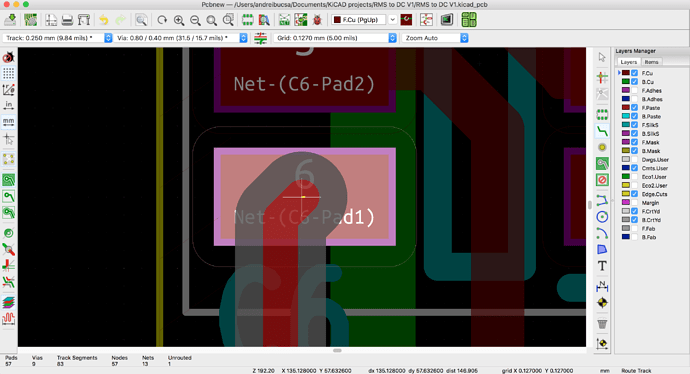The height and width of the screenshot is (374, 690).
Task: Open the Footprint editor
Action: (247, 20)
